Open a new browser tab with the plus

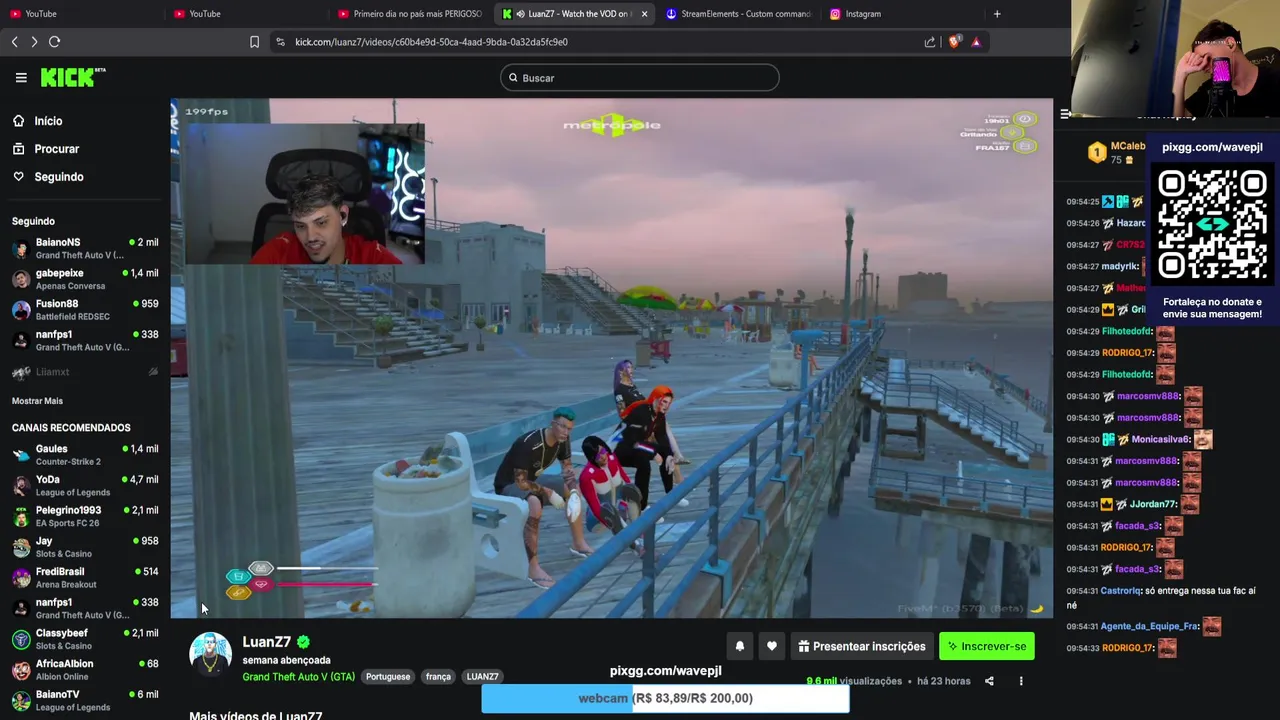click(997, 14)
